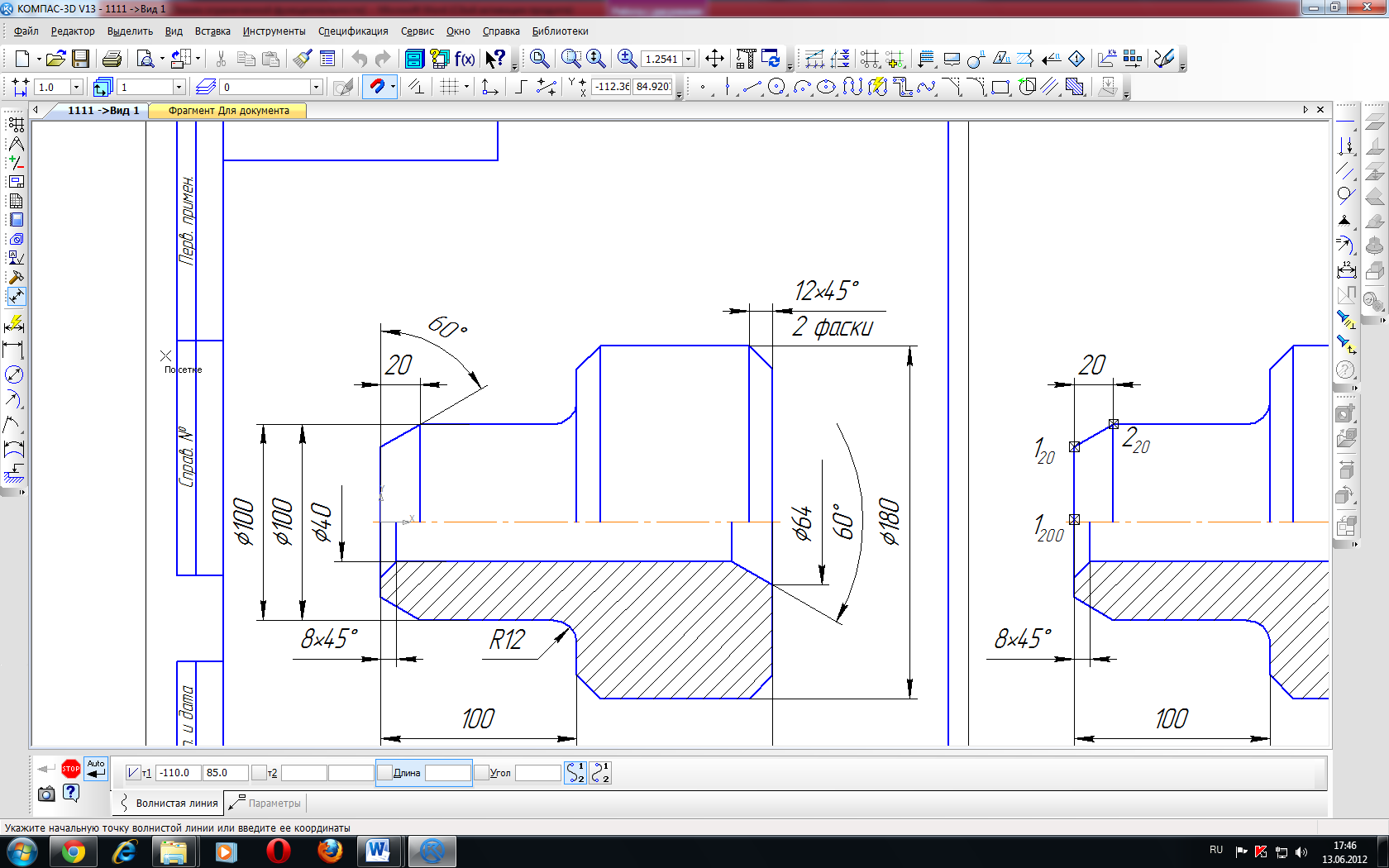Toggle the Auto create object button
The image size is (1389, 868).
click(97, 769)
